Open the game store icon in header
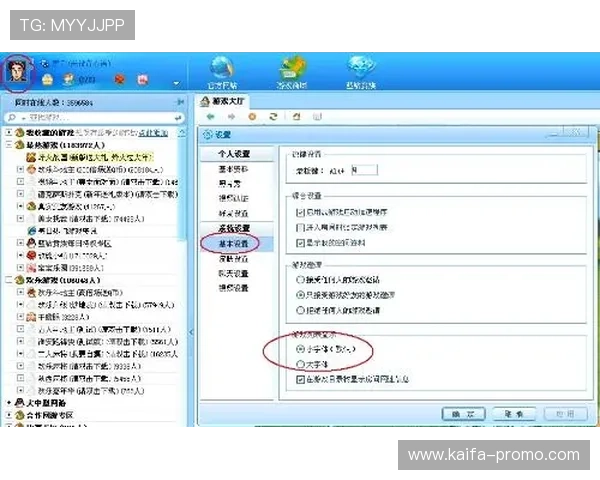This screenshot has width=600, height=480. [292, 68]
